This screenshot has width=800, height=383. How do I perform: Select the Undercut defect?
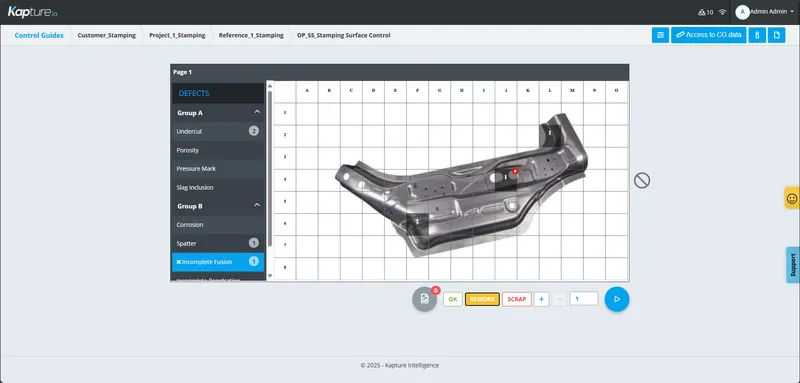pos(218,132)
